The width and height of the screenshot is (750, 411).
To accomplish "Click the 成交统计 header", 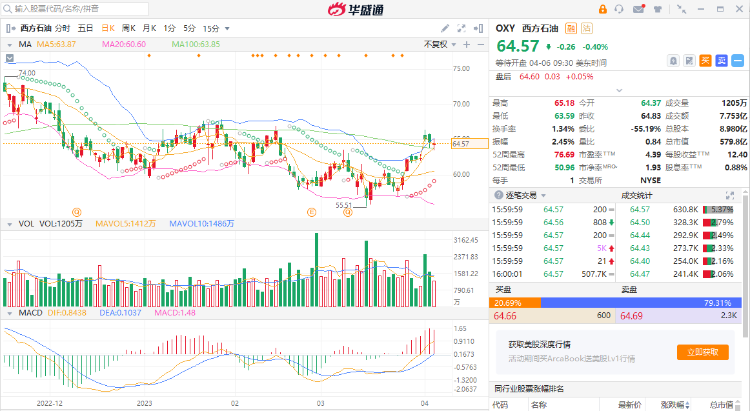I will coord(638,195).
